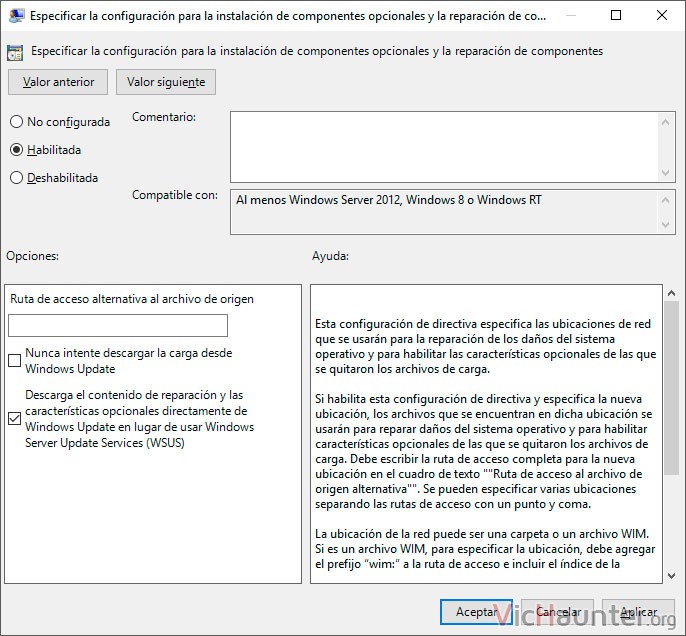Viewport: 686px width, 636px height.
Task: Click Comentario box scroll down arrow
Action: [665, 173]
